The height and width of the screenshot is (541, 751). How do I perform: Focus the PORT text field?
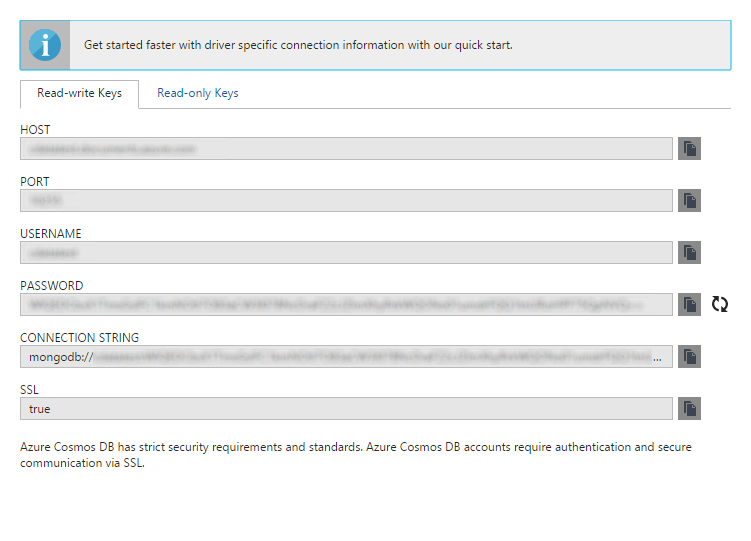click(346, 201)
